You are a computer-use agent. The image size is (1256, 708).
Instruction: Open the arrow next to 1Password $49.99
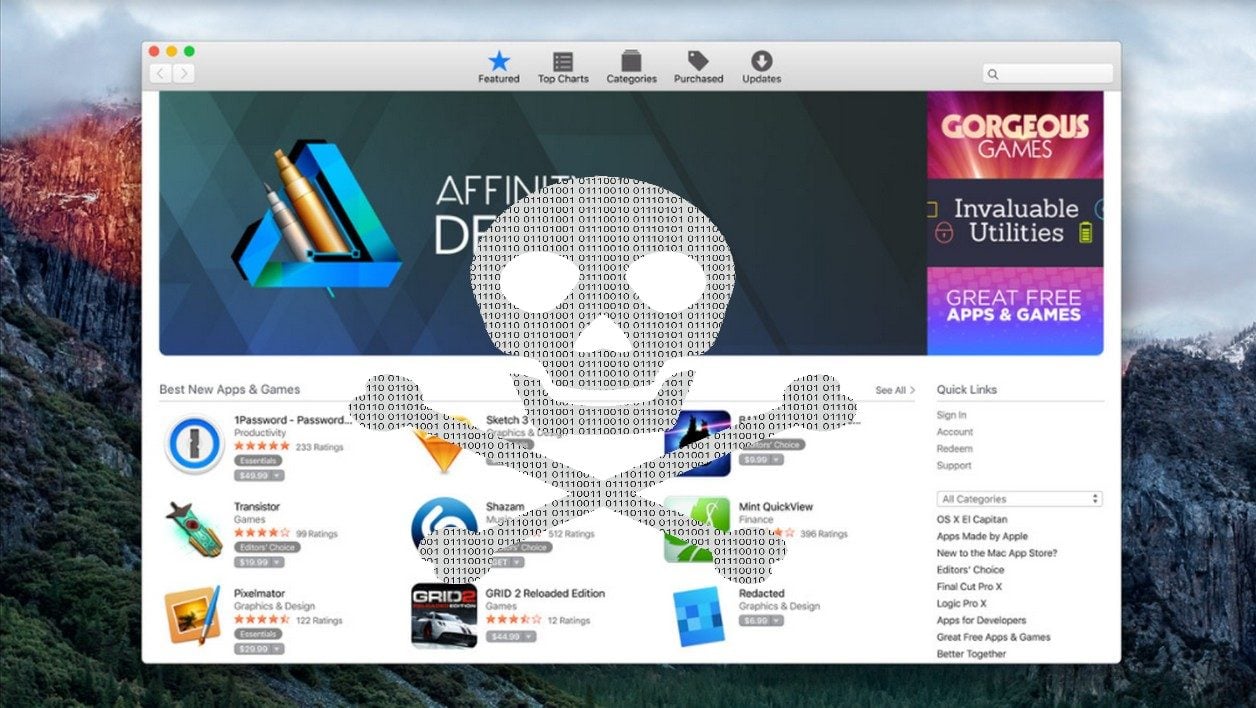(278, 476)
